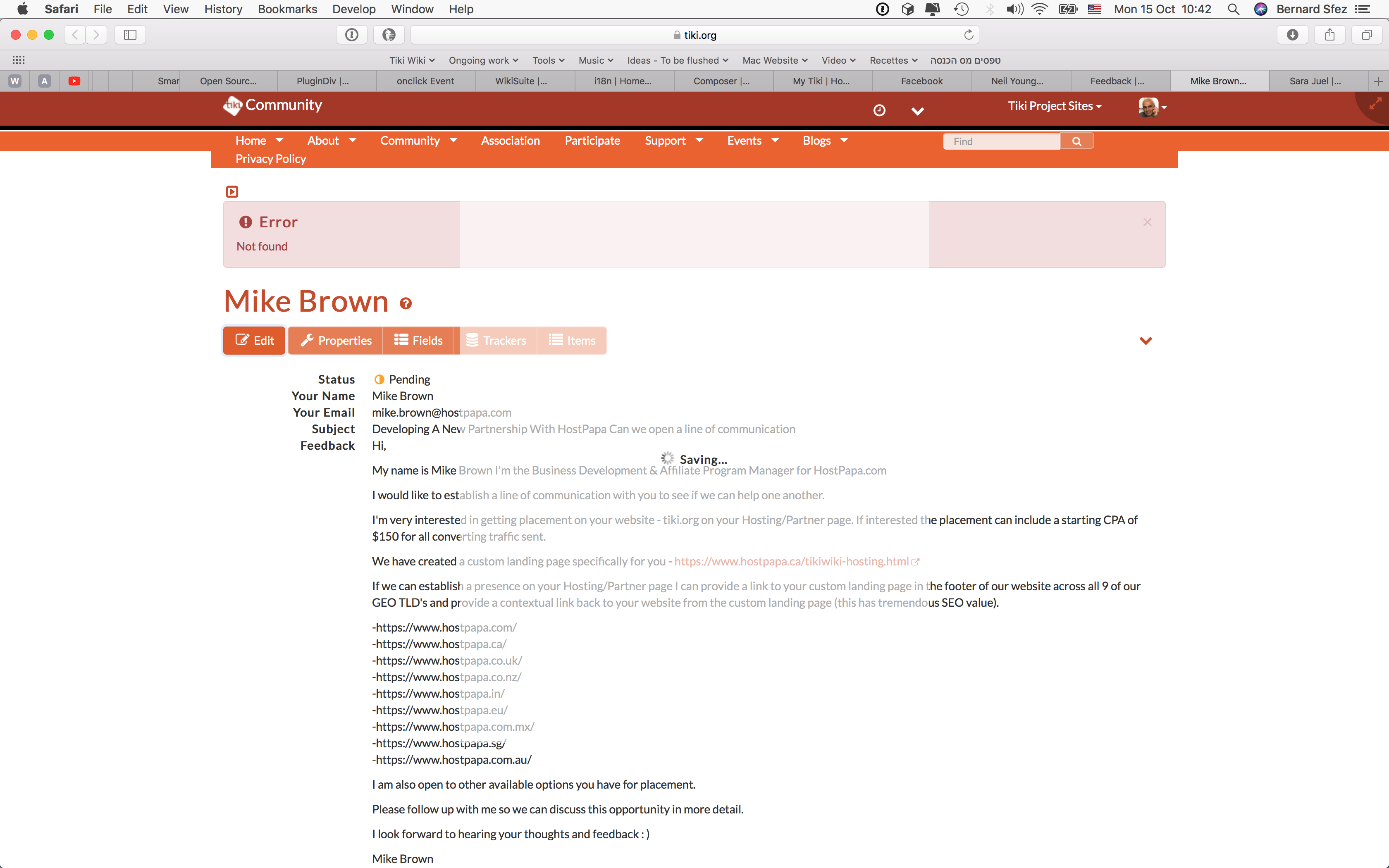The width and height of the screenshot is (1389, 868).
Task: Click the Items button
Action: 572,341
